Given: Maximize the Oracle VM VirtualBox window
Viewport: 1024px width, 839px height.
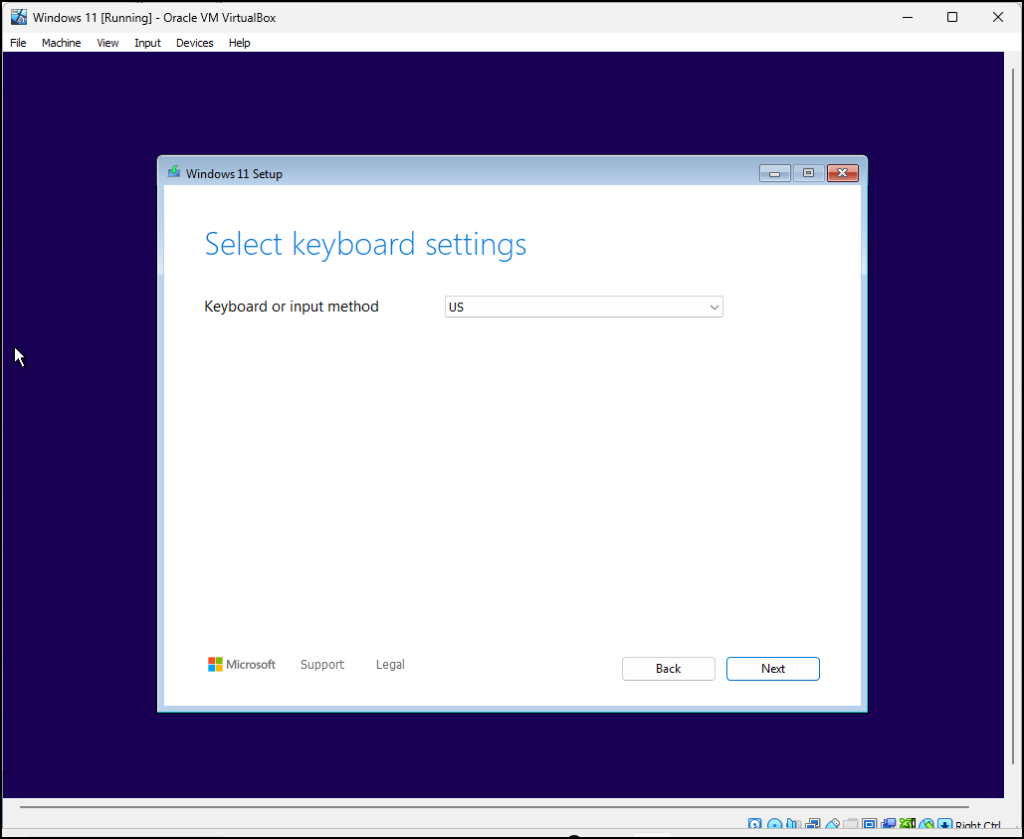Looking at the screenshot, I should pyautogui.click(x=952, y=18).
